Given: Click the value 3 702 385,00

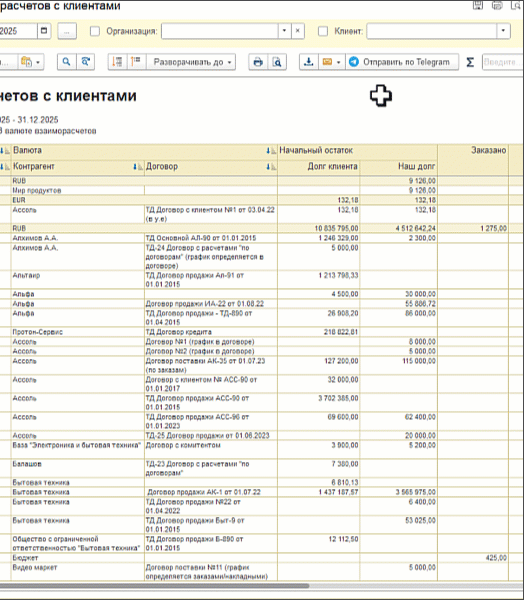Looking at the screenshot, I should pos(338,398).
